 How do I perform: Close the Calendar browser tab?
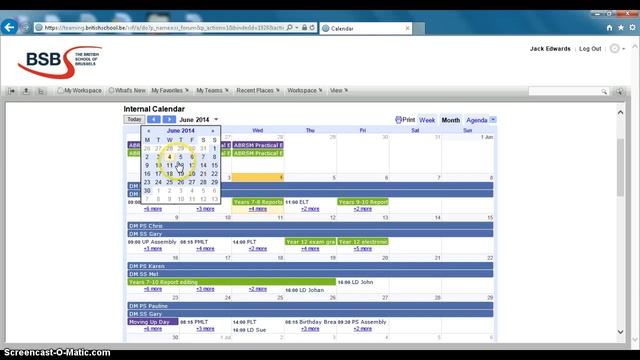pos(407,28)
